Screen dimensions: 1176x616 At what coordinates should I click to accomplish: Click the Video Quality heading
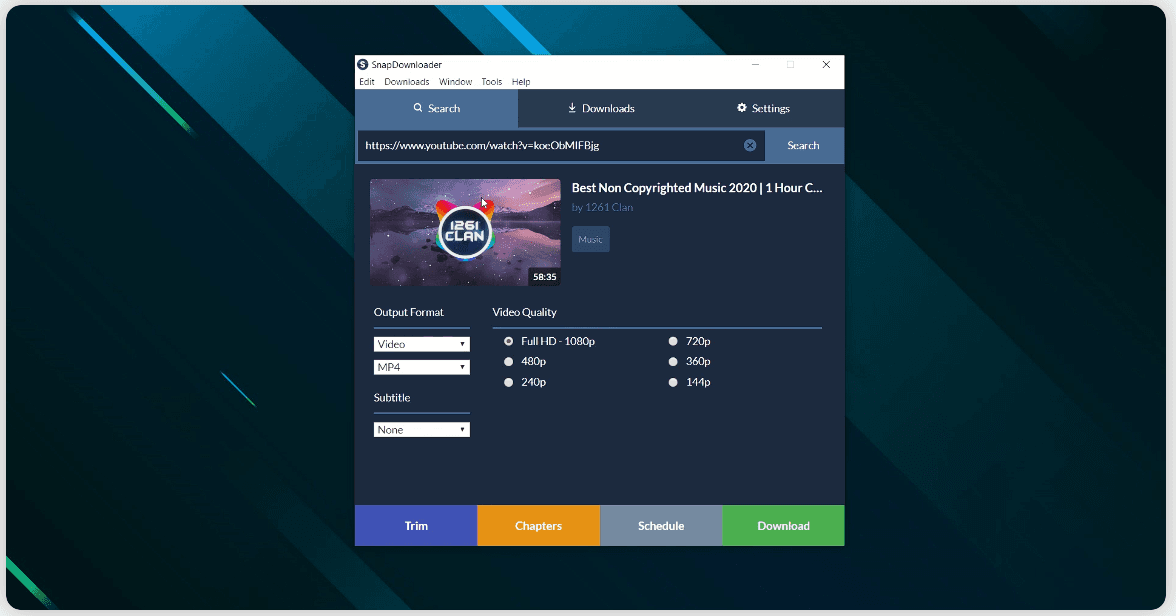coord(524,312)
